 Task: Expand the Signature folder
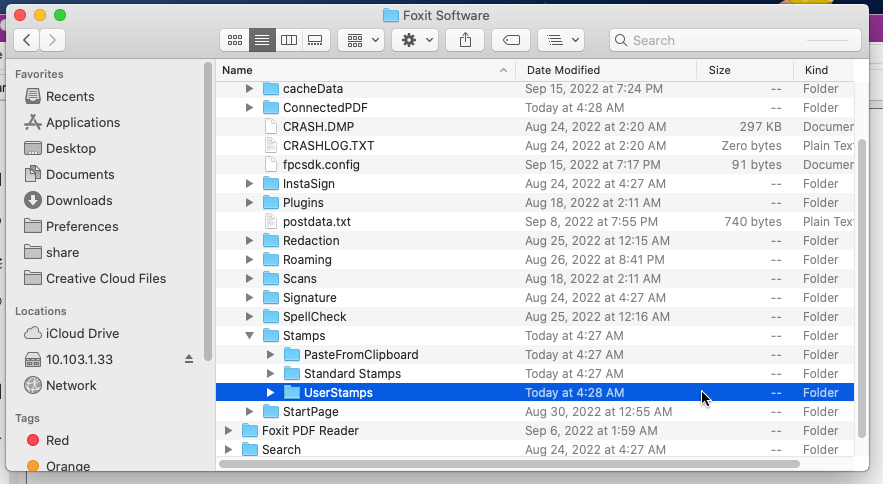(x=249, y=297)
